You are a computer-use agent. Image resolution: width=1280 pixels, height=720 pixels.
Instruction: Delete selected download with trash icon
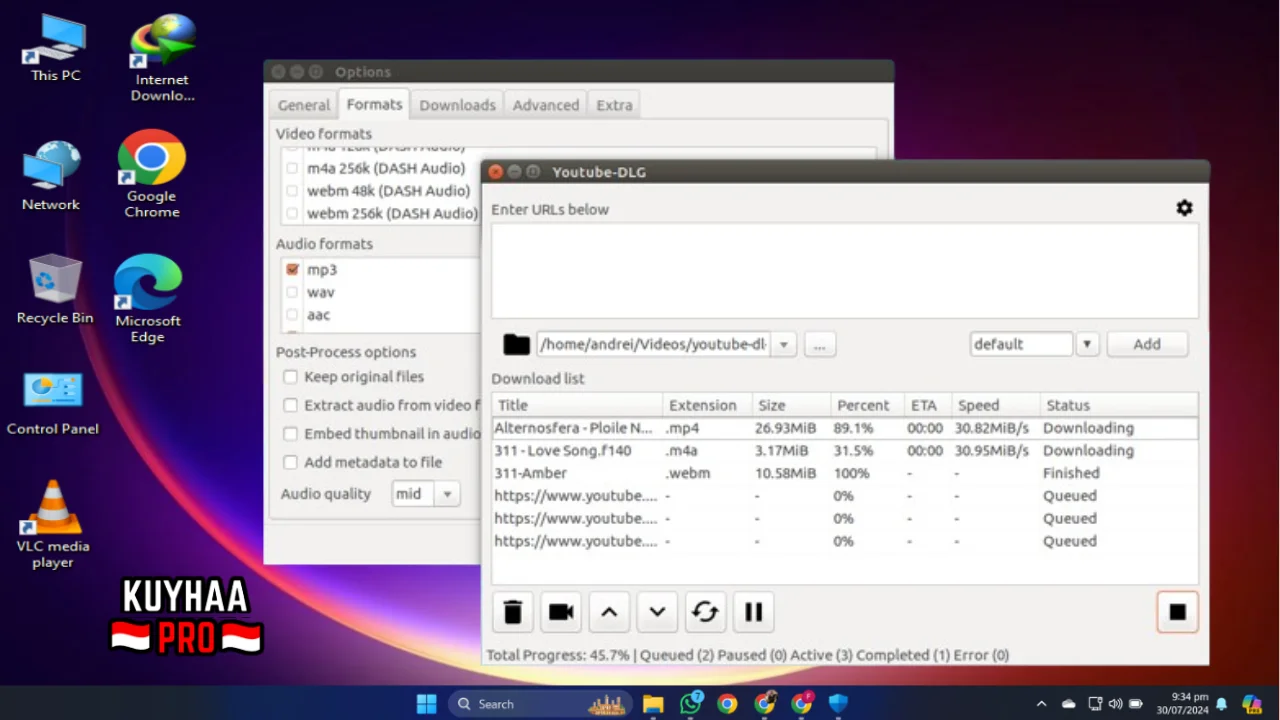click(513, 612)
